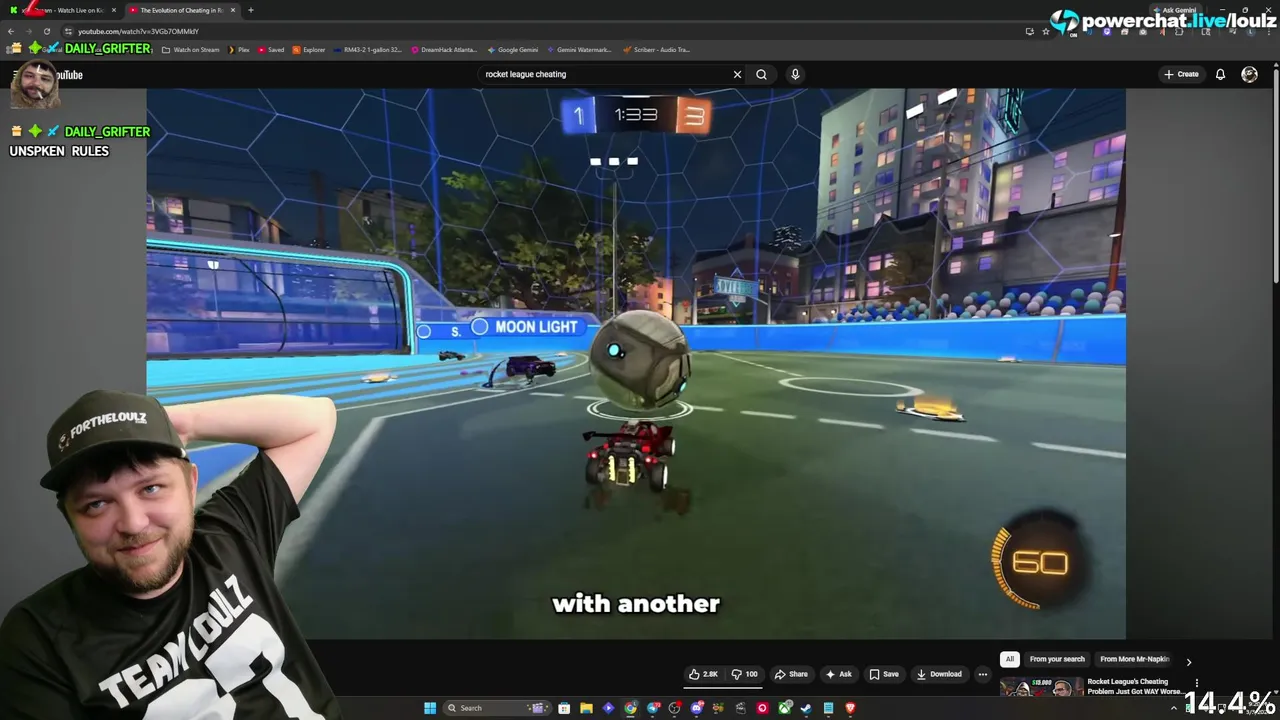The width and height of the screenshot is (1280, 720).
Task: Open the 'Watch on Stream' bookmarks folder
Action: [190, 49]
